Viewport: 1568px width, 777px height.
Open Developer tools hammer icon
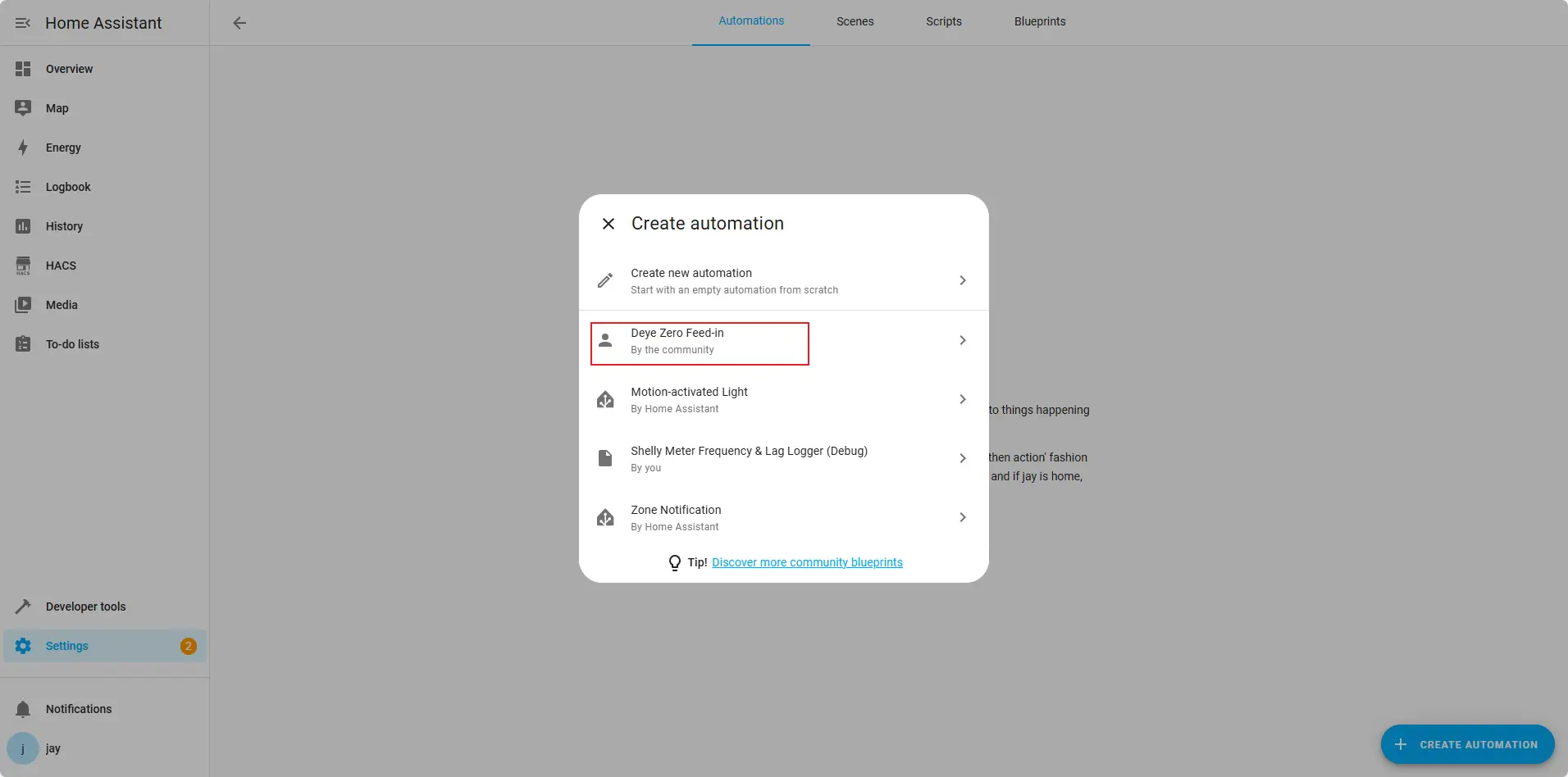click(23, 607)
